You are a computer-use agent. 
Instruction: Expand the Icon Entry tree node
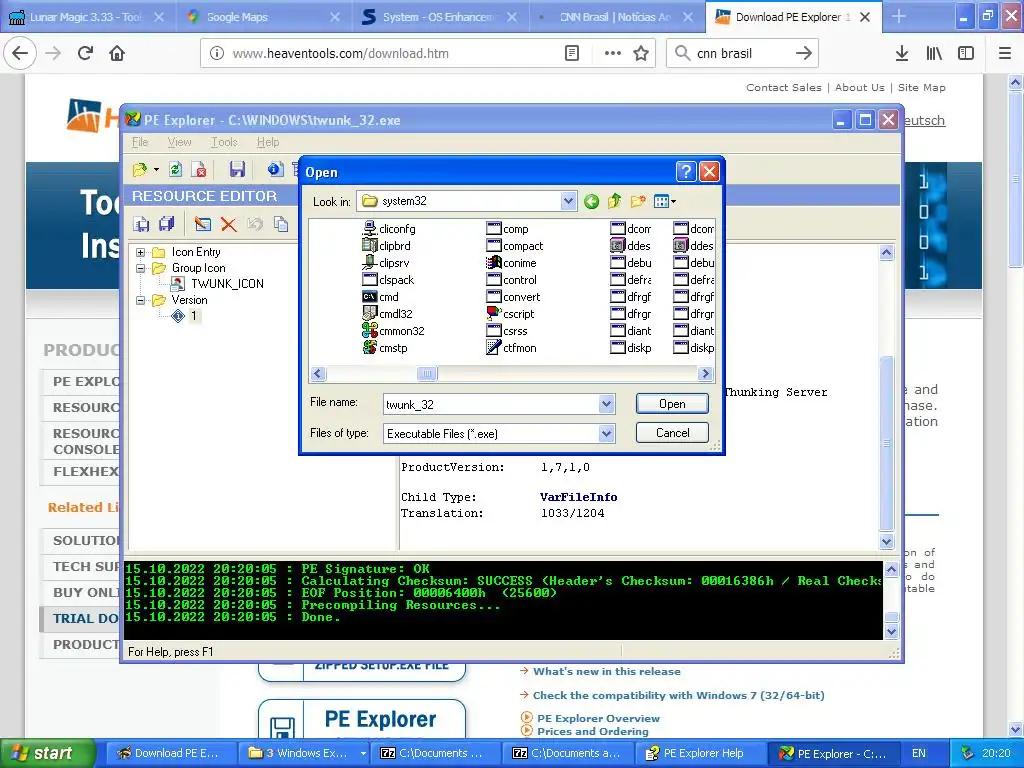pos(140,252)
